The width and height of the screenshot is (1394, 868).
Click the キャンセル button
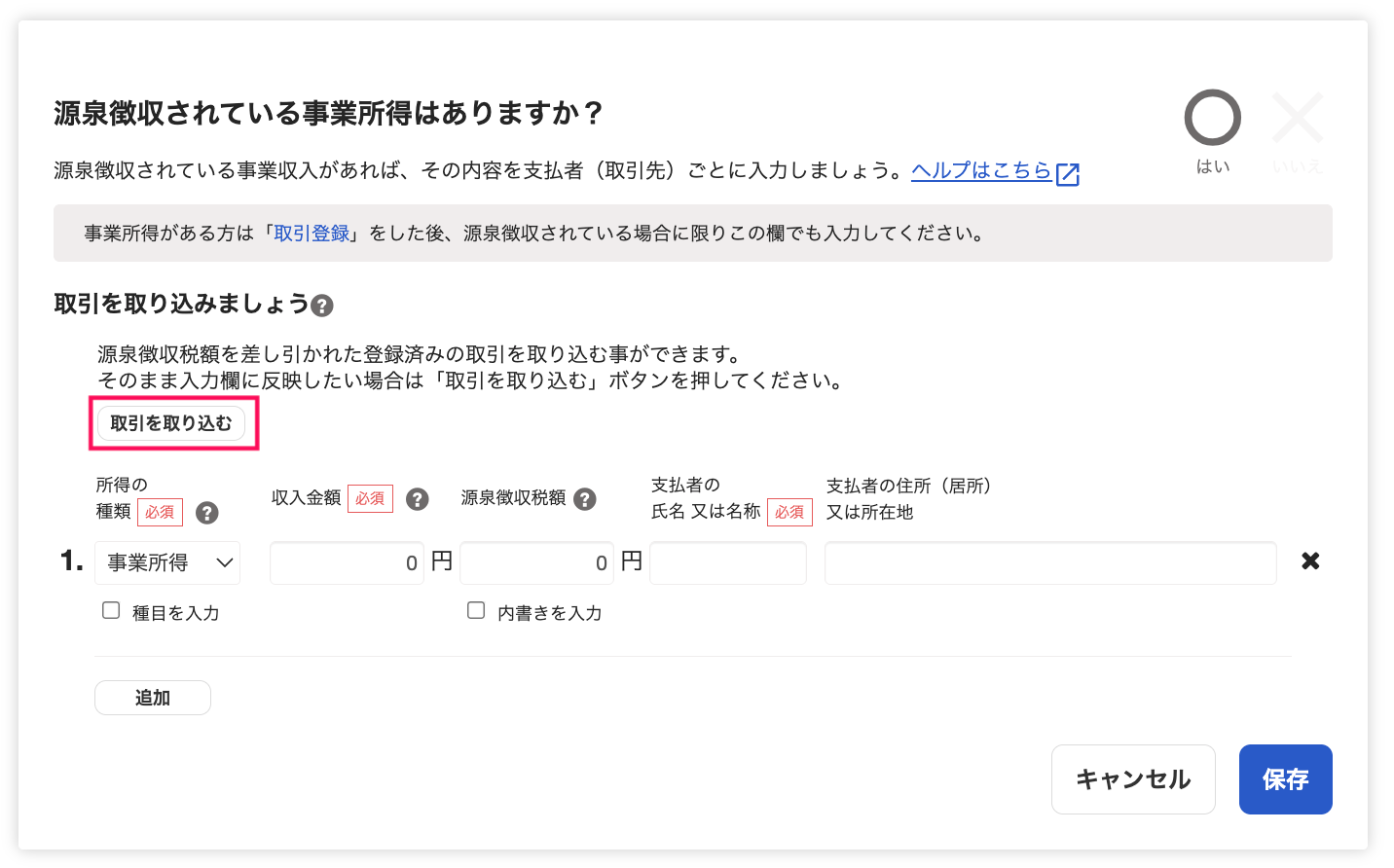tap(1133, 779)
